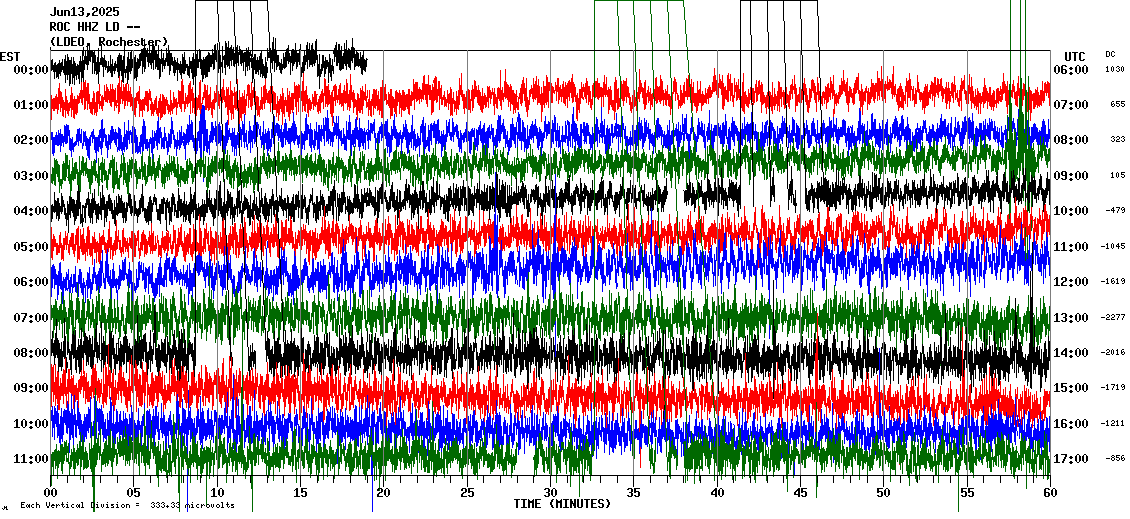Click the TIME (MINUTES) axis title

[562, 504]
